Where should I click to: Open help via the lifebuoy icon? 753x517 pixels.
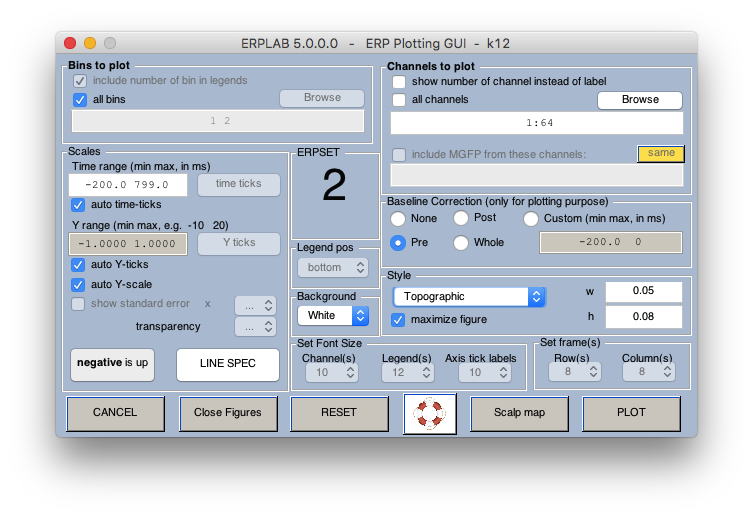(430, 414)
